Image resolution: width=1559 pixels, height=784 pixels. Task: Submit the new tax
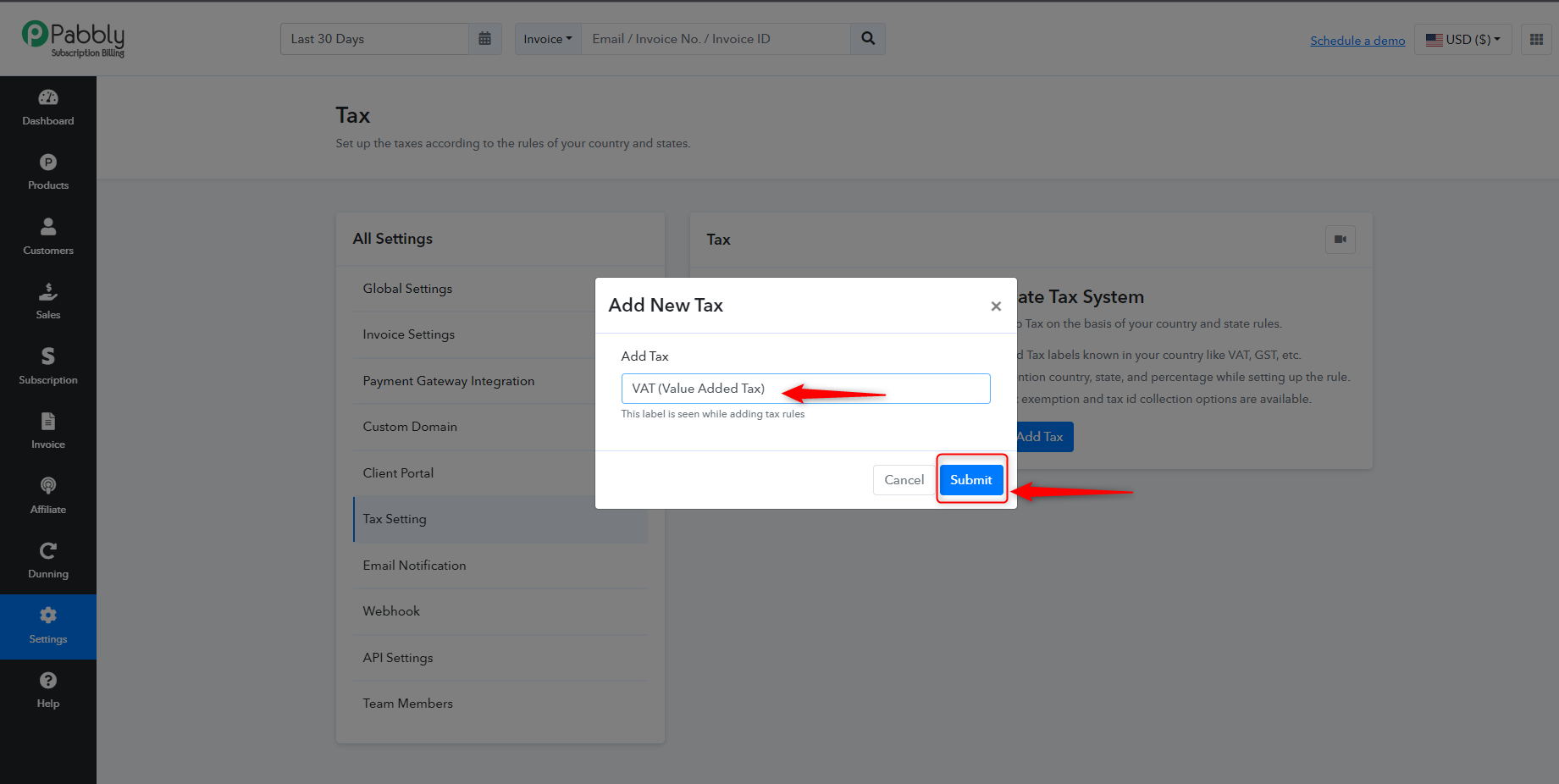[x=971, y=480]
